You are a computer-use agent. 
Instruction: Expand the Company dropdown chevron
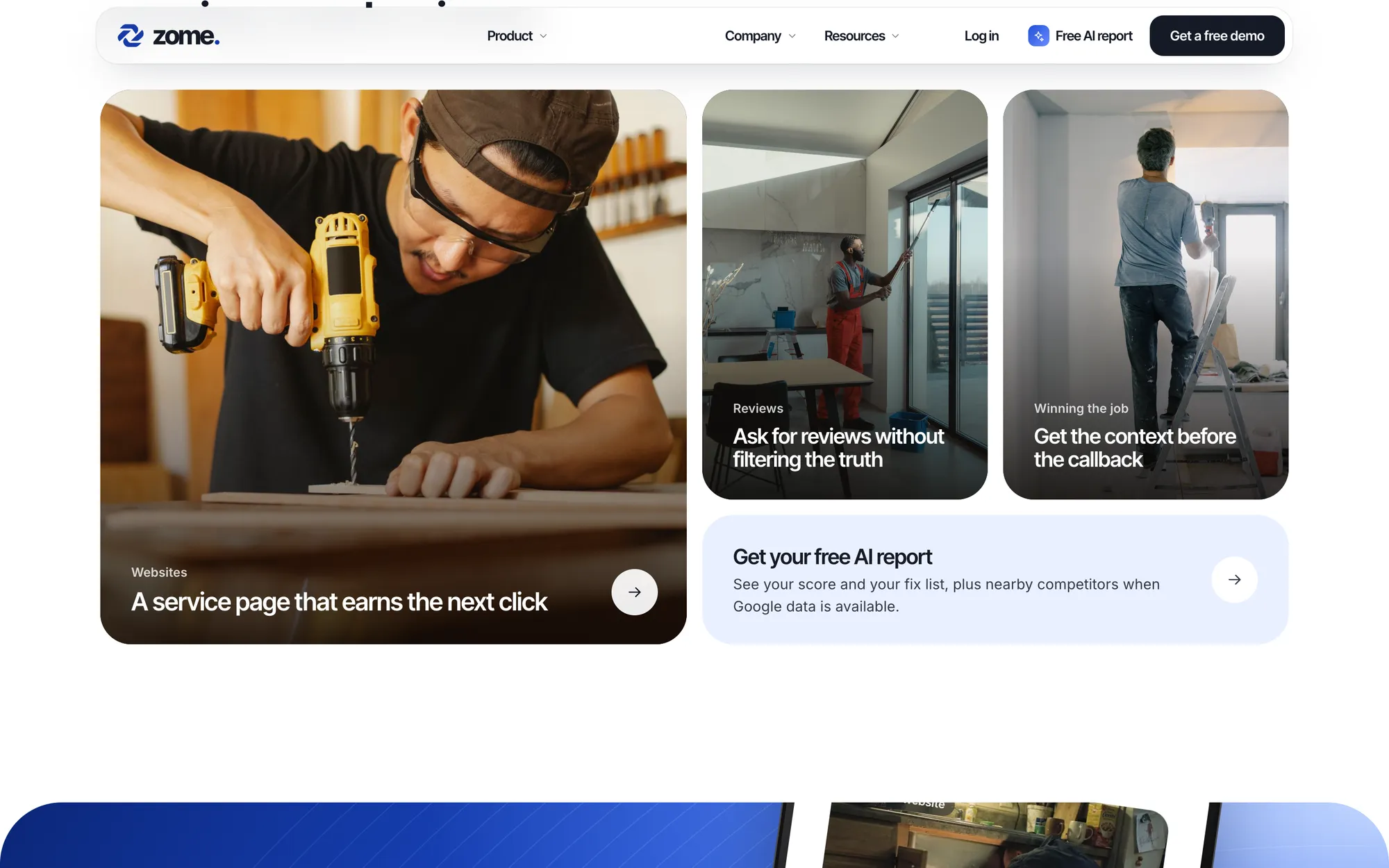point(792,36)
